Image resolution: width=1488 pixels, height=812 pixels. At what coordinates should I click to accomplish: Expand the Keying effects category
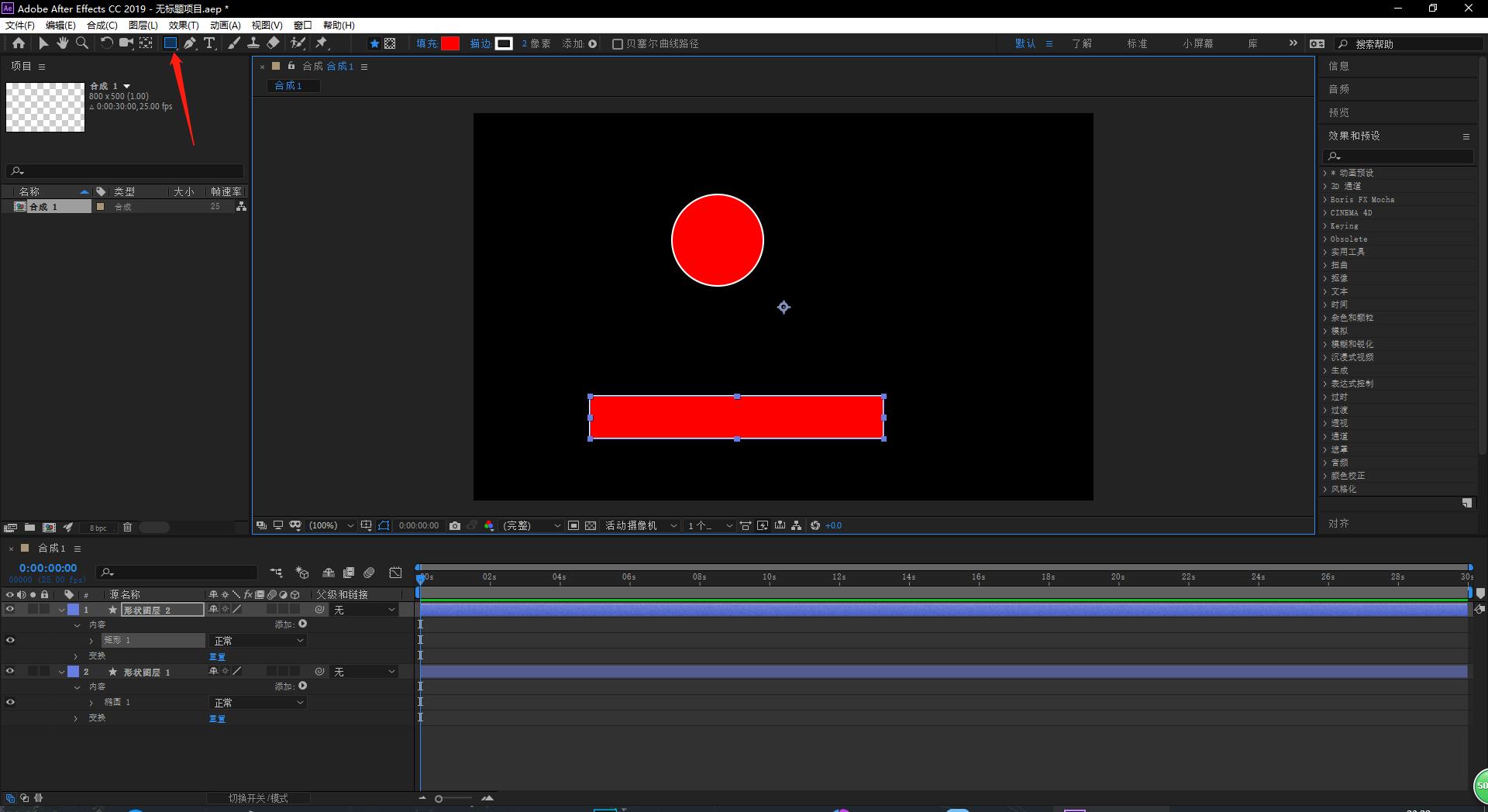[x=1324, y=226]
